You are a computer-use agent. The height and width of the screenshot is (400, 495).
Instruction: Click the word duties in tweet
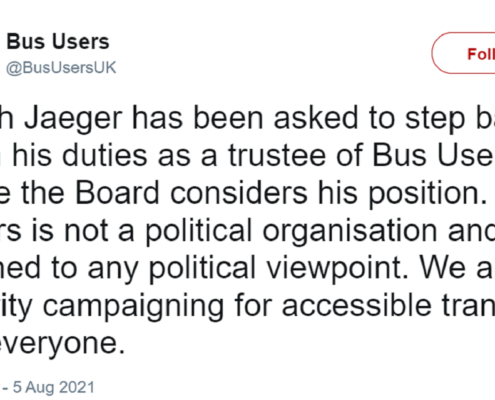click(x=105, y=156)
